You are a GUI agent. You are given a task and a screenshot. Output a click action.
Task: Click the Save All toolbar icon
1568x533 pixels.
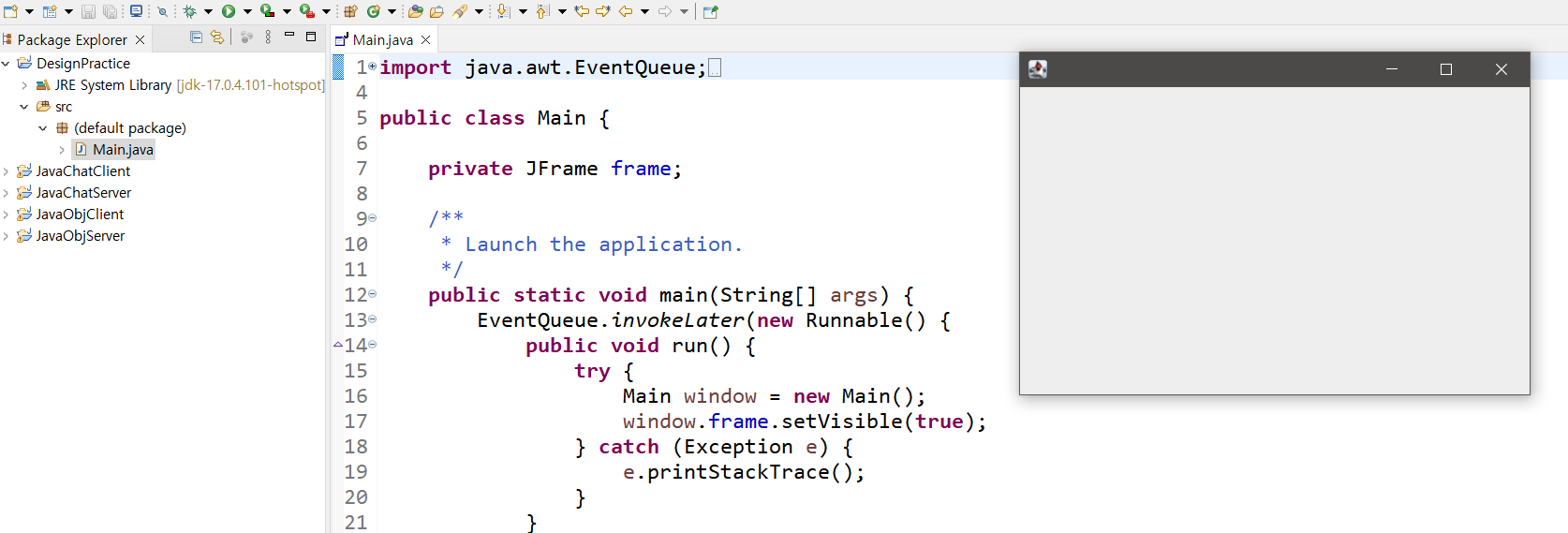[x=110, y=11]
